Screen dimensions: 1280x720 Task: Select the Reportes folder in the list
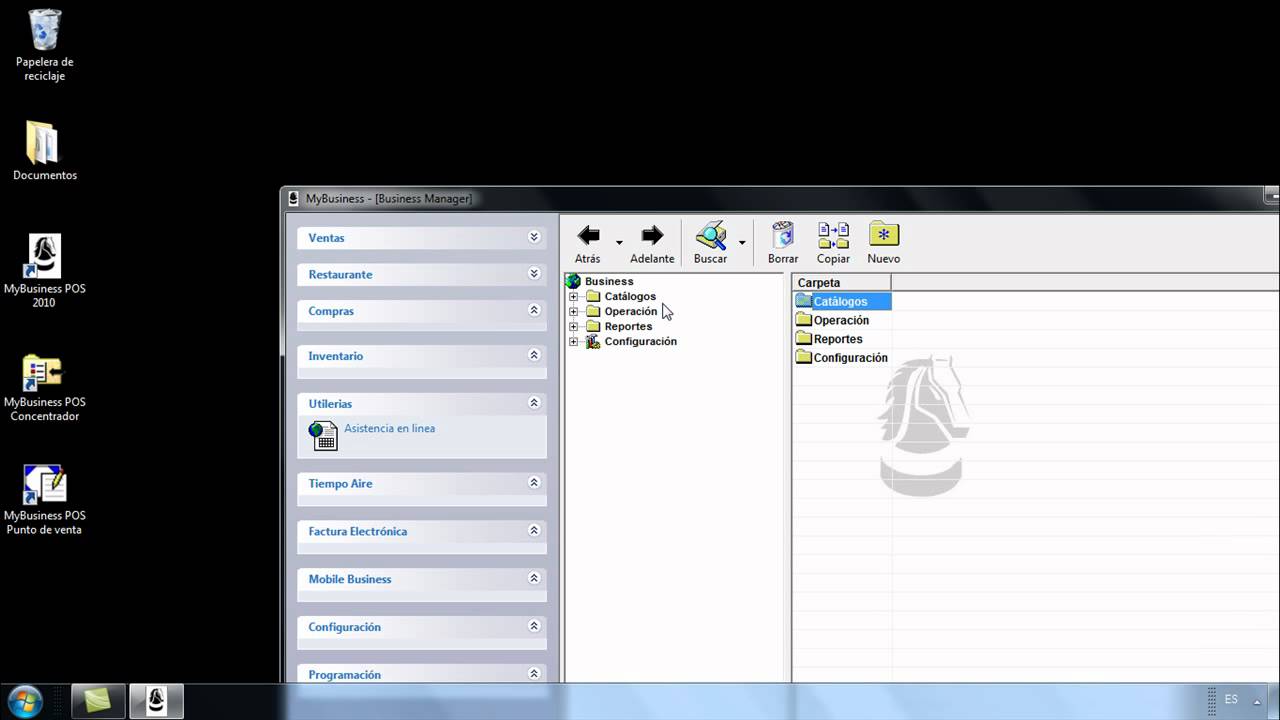[x=838, y=339]
